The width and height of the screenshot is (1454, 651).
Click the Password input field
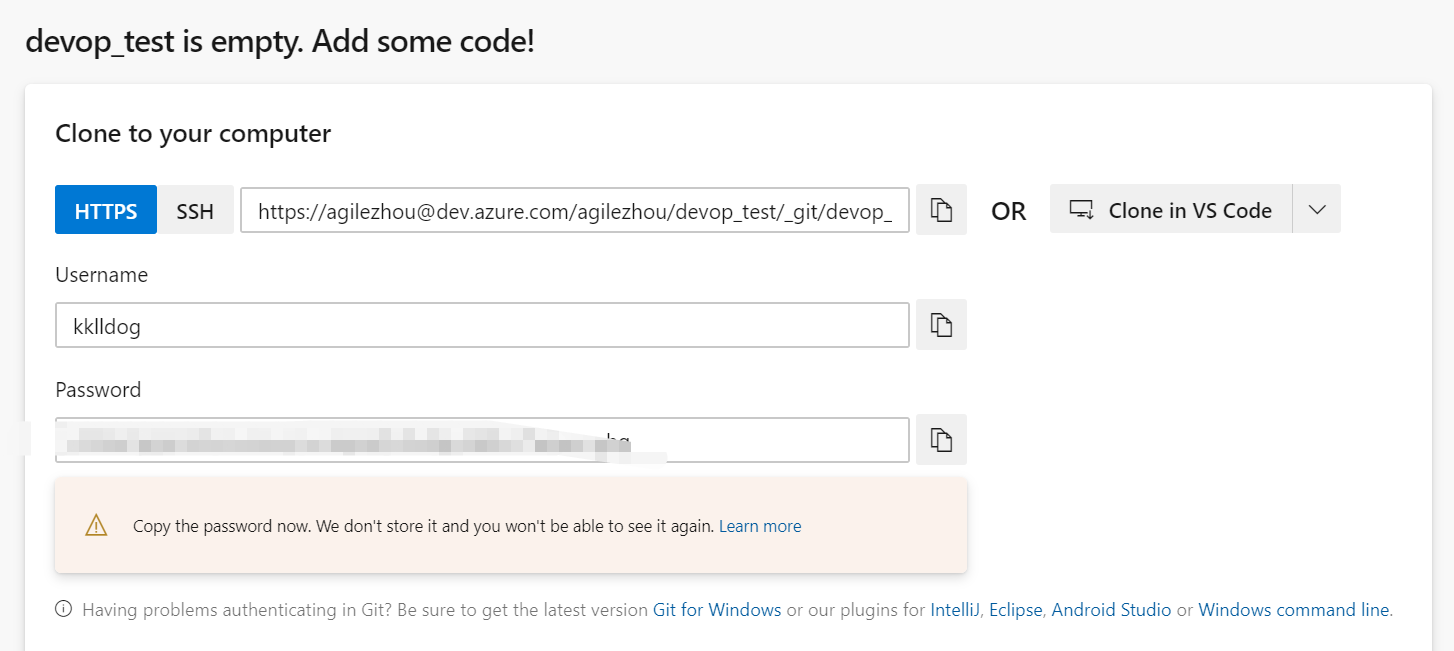[482, 440]
